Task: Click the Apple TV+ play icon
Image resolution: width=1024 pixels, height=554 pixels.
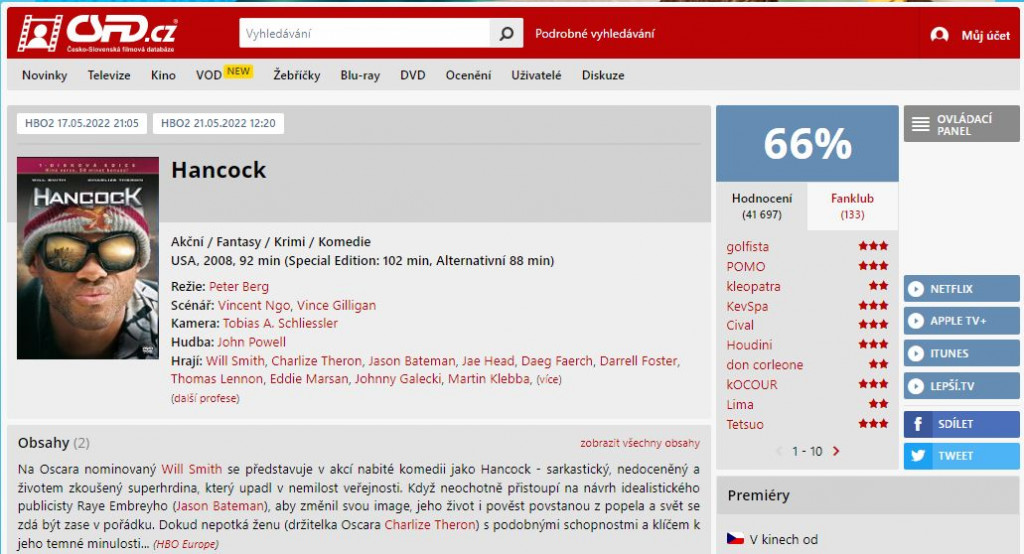Action: click(x=916, y=321)
